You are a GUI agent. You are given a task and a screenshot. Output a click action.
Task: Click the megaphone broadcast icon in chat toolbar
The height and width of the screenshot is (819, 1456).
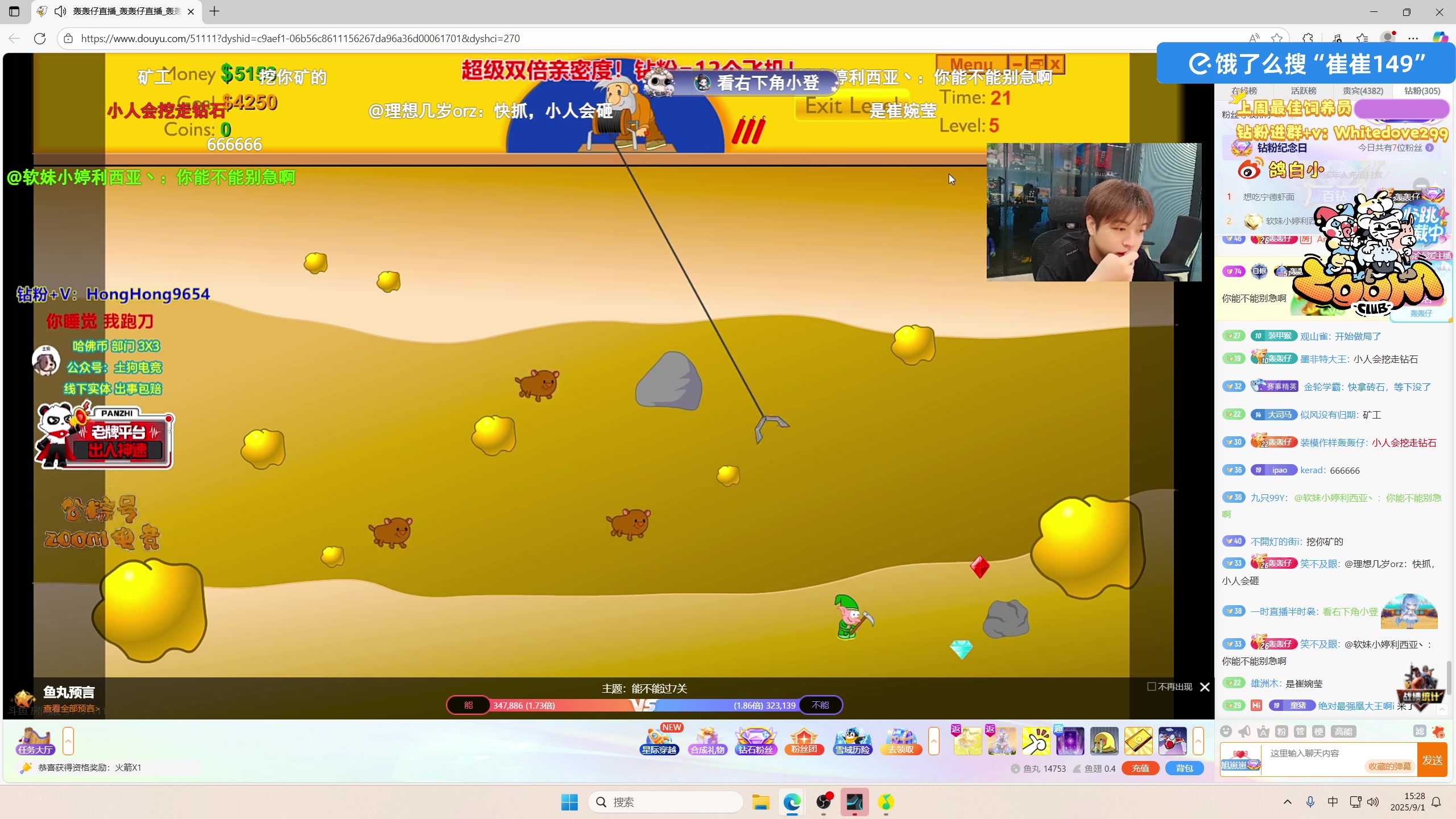1244,731
